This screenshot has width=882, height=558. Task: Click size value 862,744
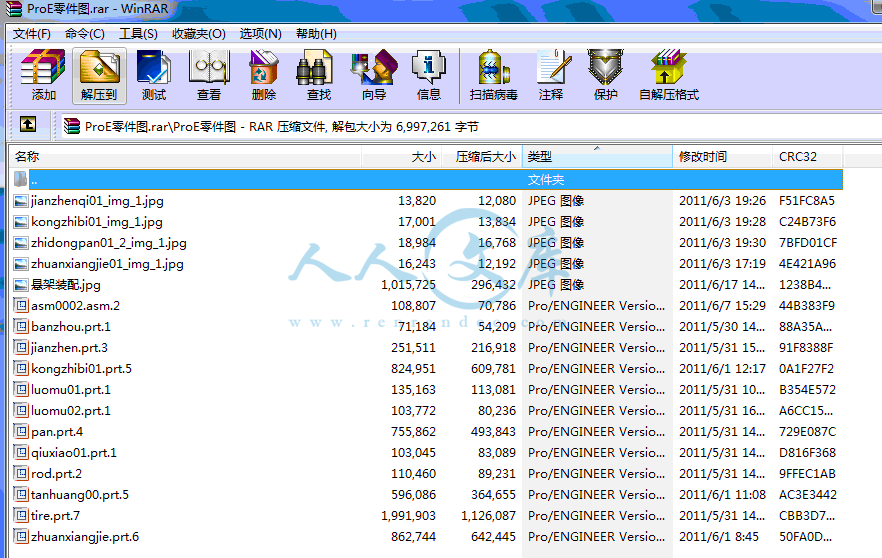413,537
